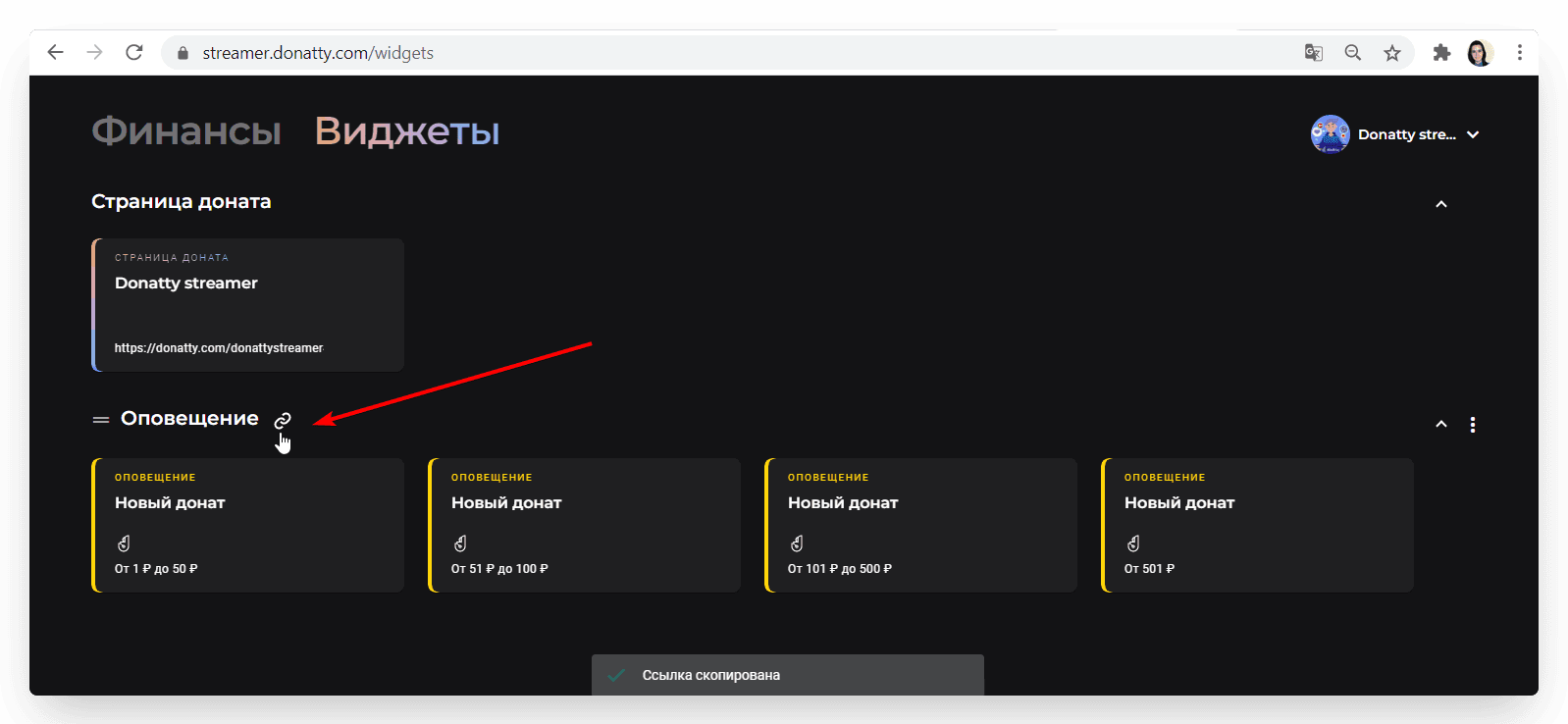
Task: Select the Виджеты tab
Action: coord(407,131)
